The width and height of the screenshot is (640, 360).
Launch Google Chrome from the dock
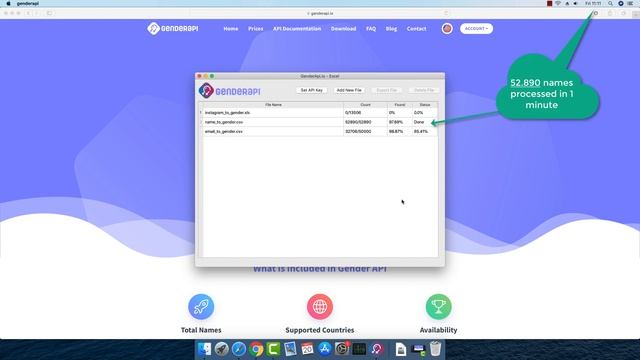pos(256,349)
